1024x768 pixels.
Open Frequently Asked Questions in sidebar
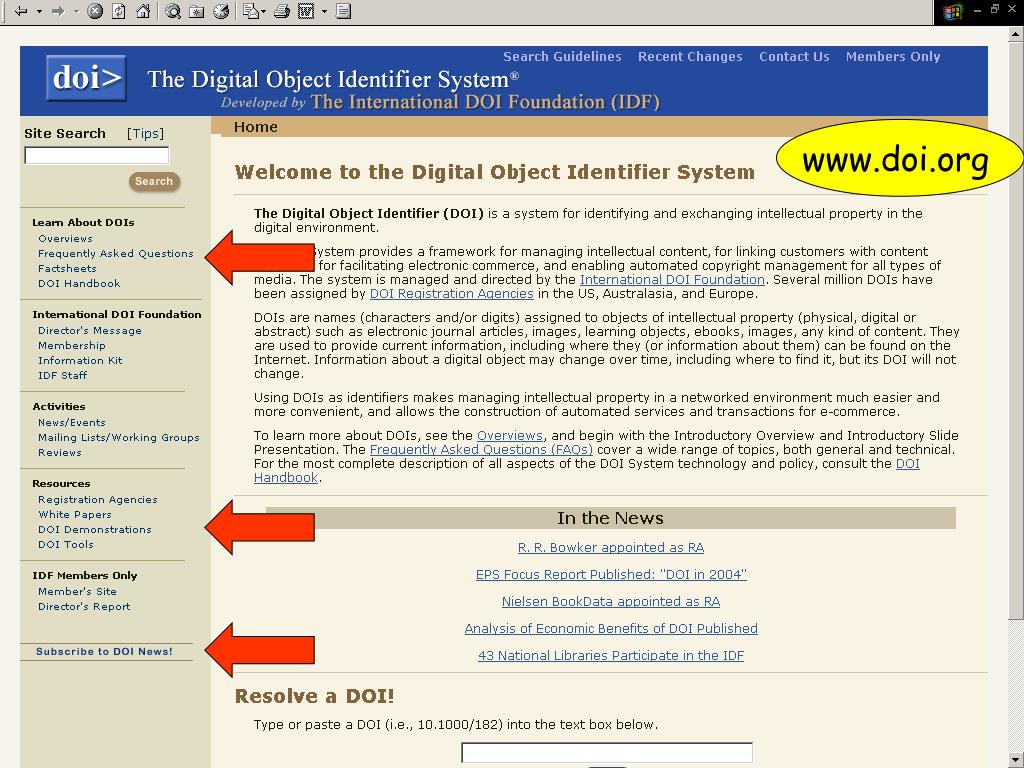(x=116, y=253)
